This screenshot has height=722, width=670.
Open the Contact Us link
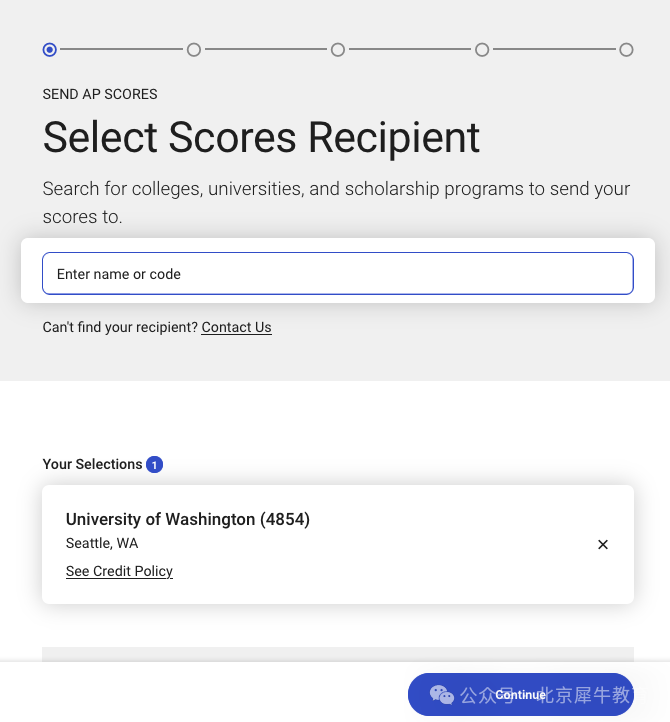(x=236, y=327)
